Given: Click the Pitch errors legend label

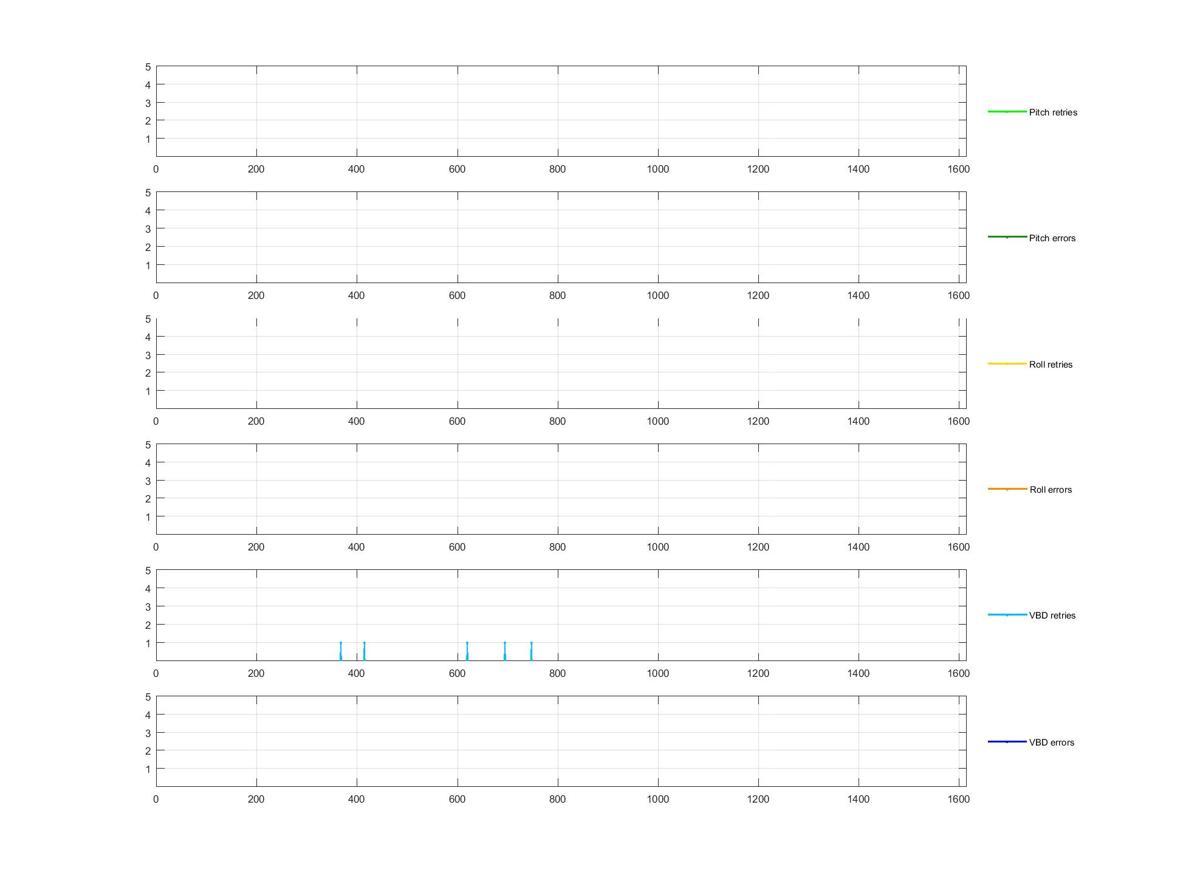Looking at the screenshot, I should tap(1052, 238).
